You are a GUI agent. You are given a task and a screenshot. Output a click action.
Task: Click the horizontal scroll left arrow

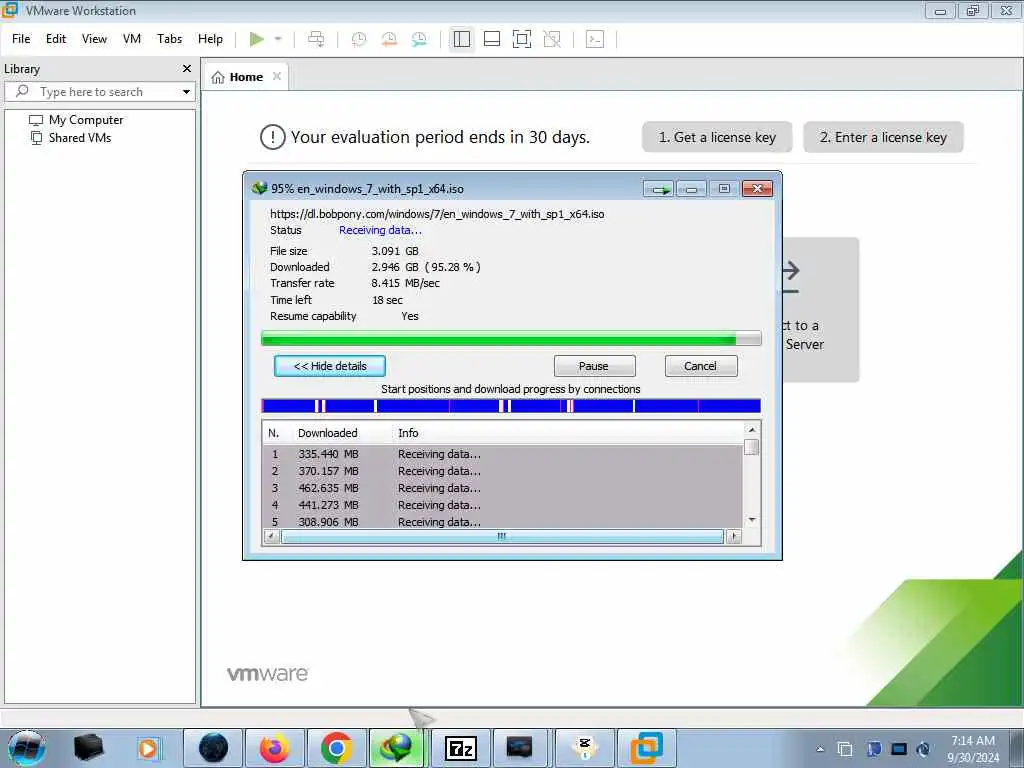271,537
